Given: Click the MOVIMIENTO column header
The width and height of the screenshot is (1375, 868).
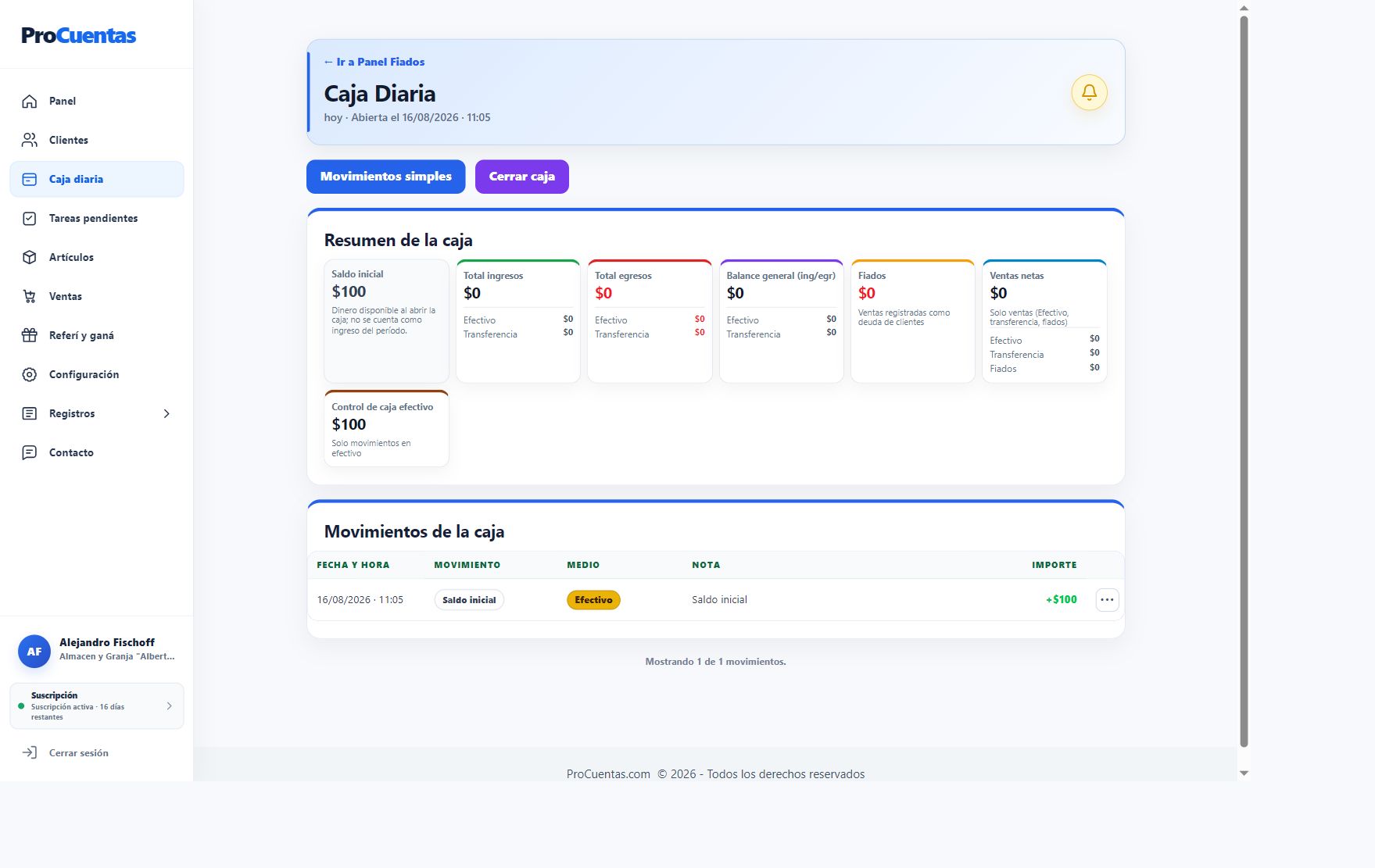Looking at the screenshot, I should [467, 565].
